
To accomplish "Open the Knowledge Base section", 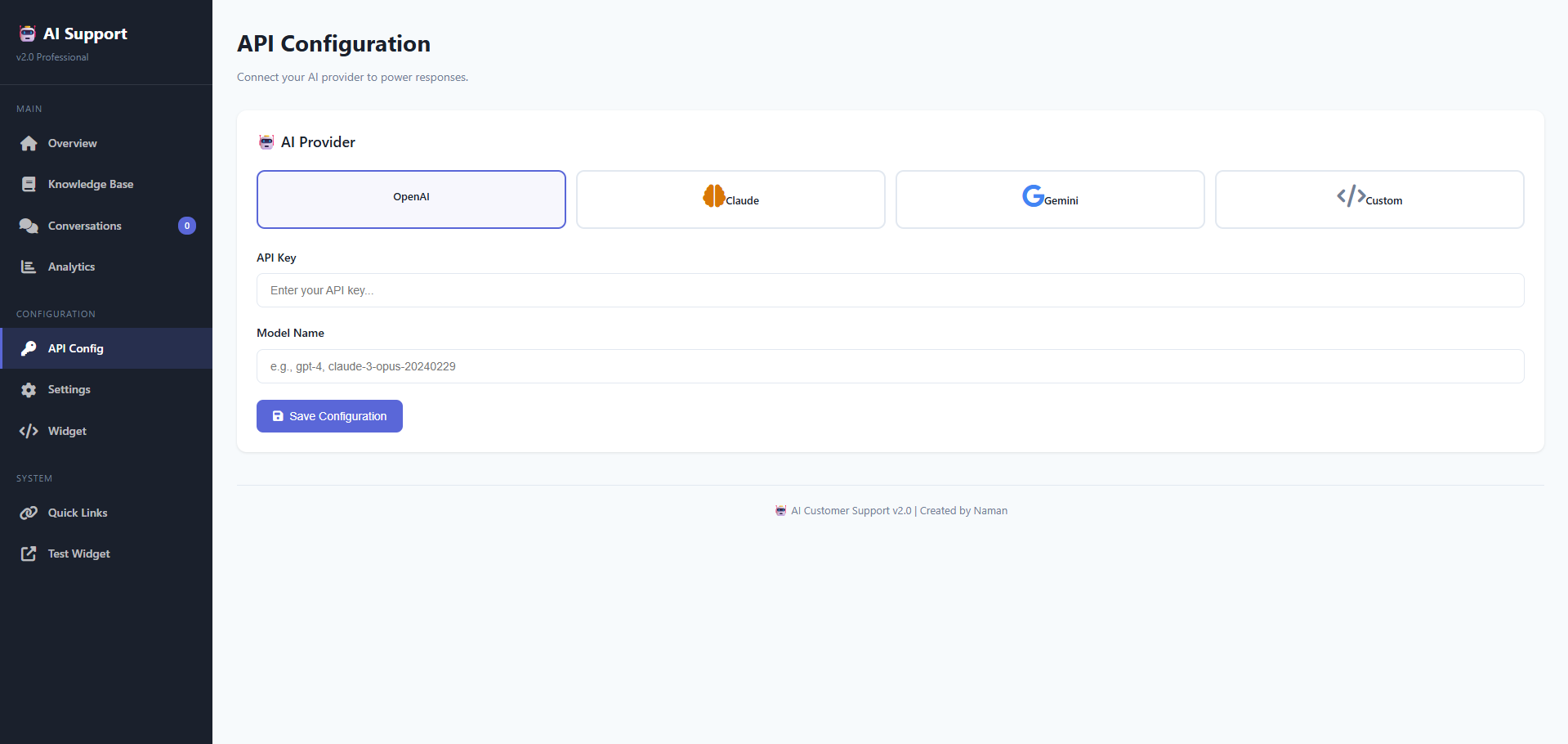I will tap(106, 184).
